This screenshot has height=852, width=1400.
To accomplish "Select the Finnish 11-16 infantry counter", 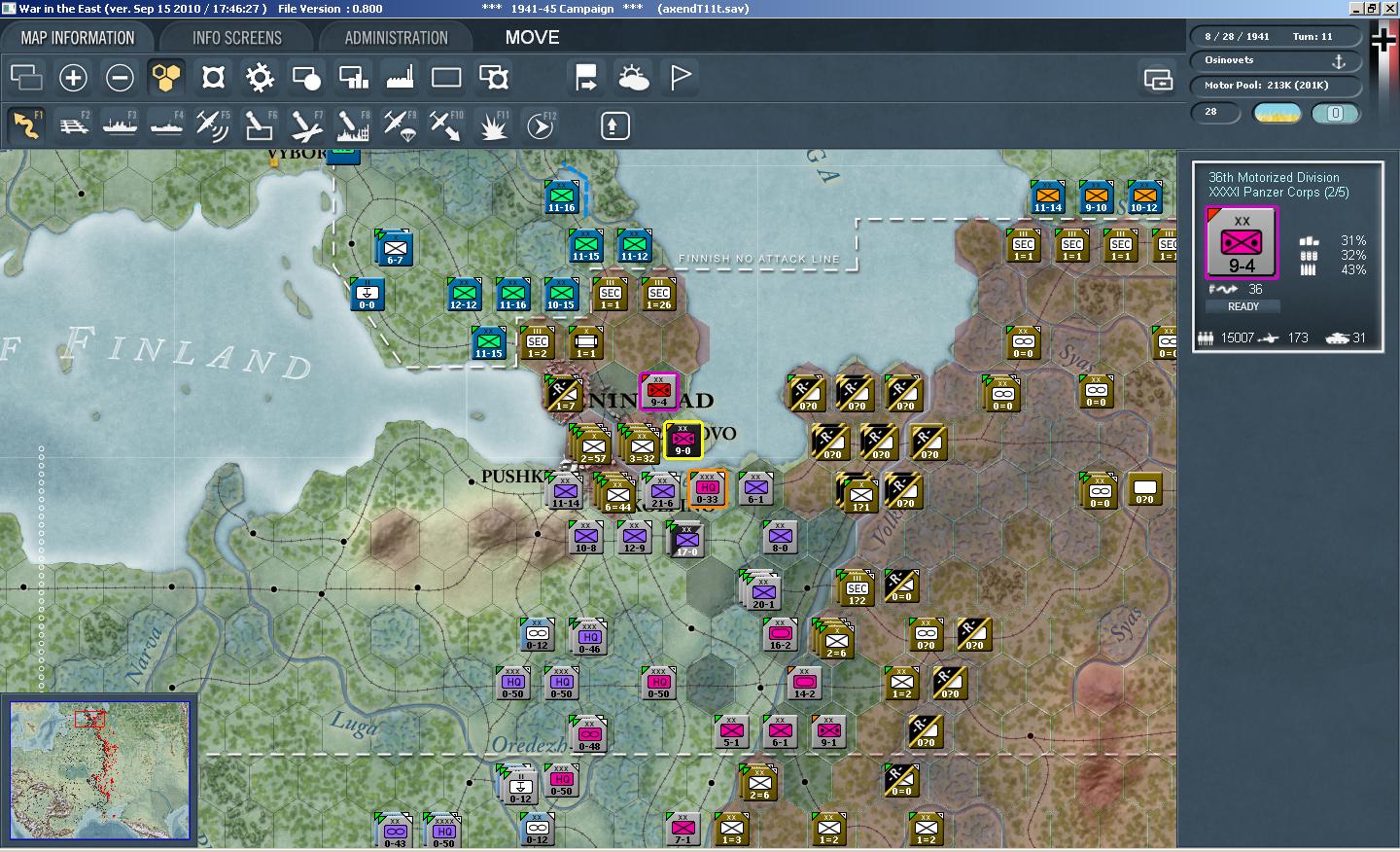I will click(561, 196).
